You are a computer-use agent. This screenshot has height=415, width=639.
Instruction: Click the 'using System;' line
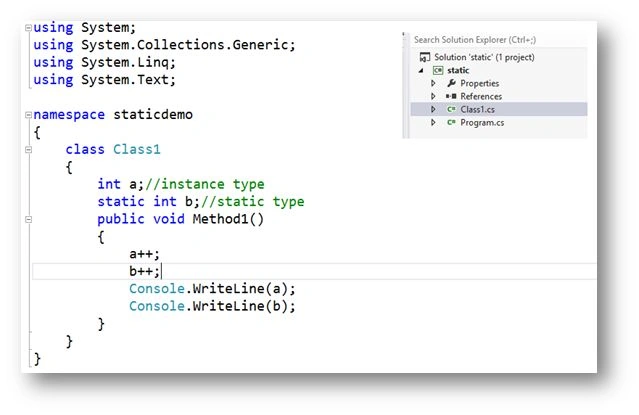click(84, 28)
